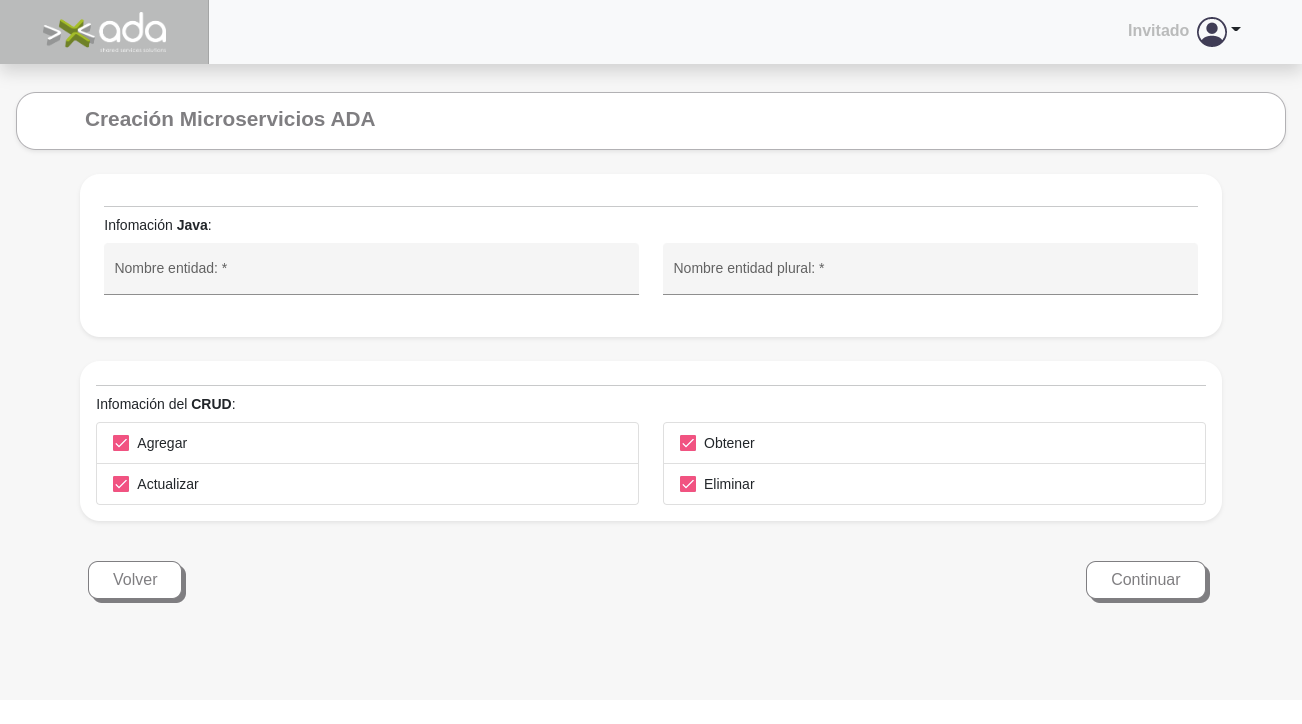Toggle the Actualizar checkbox

coord(121,484)
